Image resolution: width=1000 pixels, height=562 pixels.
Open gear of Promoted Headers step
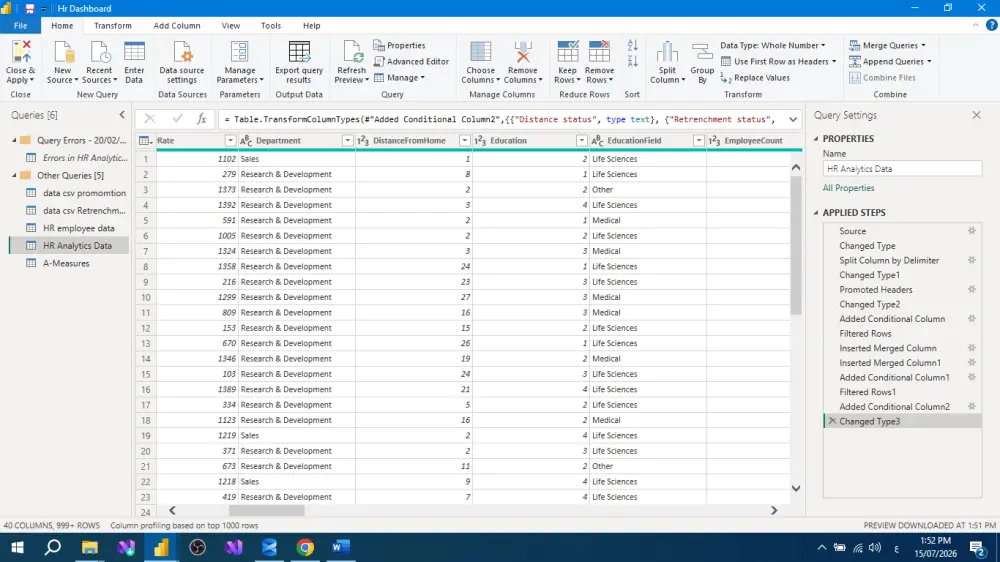[x=972, y=290]
